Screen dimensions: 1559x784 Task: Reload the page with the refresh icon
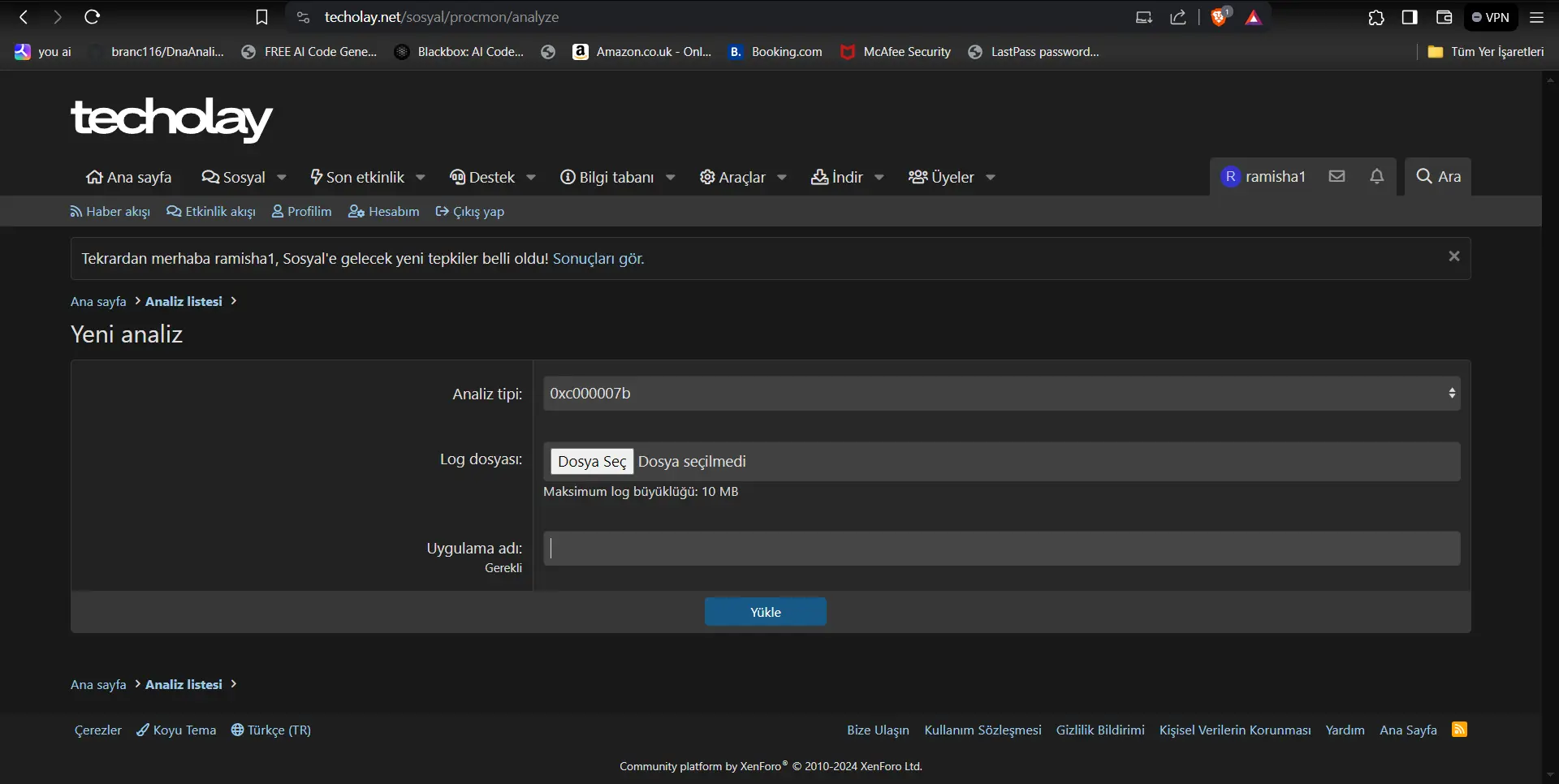point(93,17)
